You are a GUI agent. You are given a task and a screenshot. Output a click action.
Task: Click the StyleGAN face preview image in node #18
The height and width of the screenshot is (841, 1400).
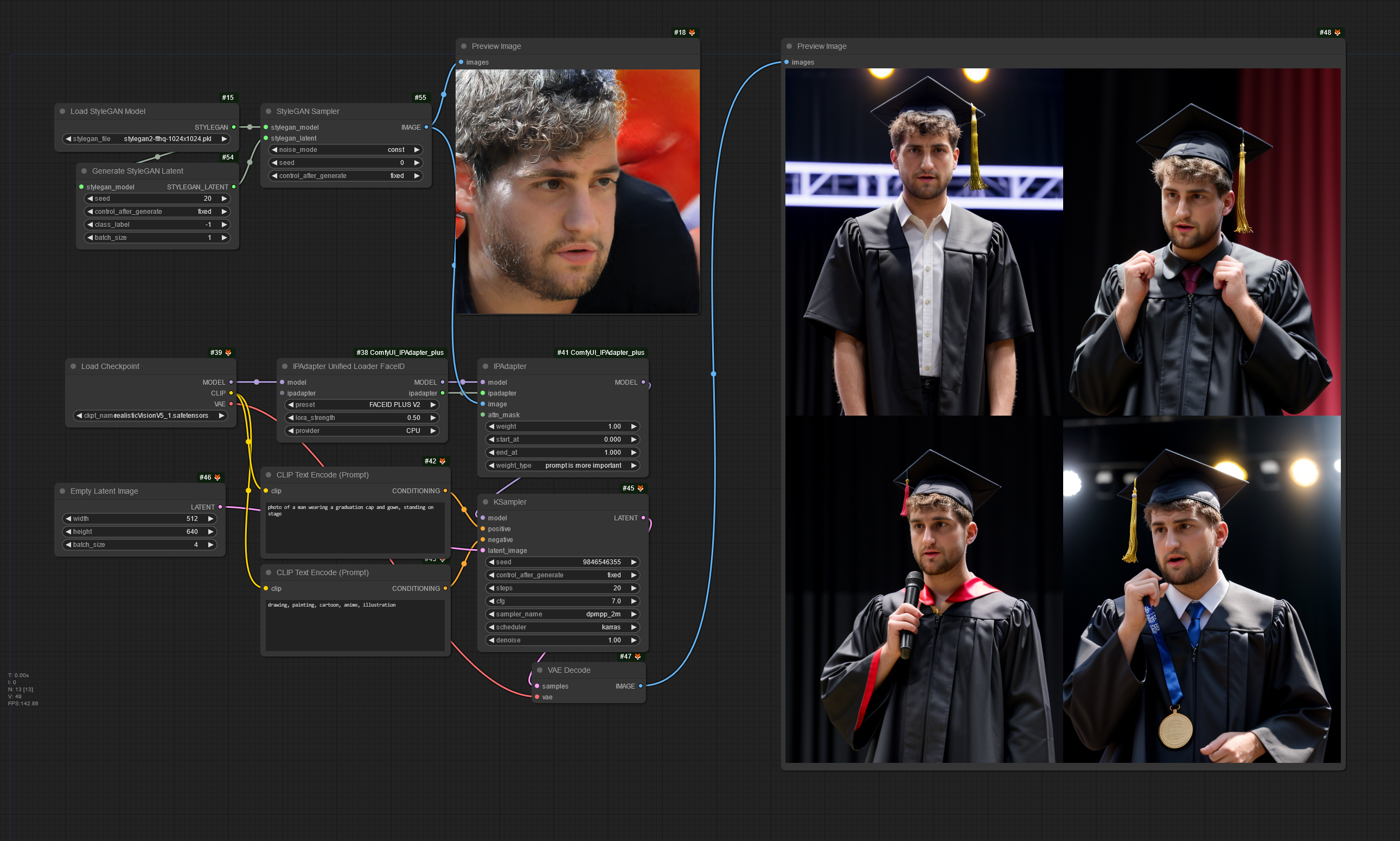577,192
